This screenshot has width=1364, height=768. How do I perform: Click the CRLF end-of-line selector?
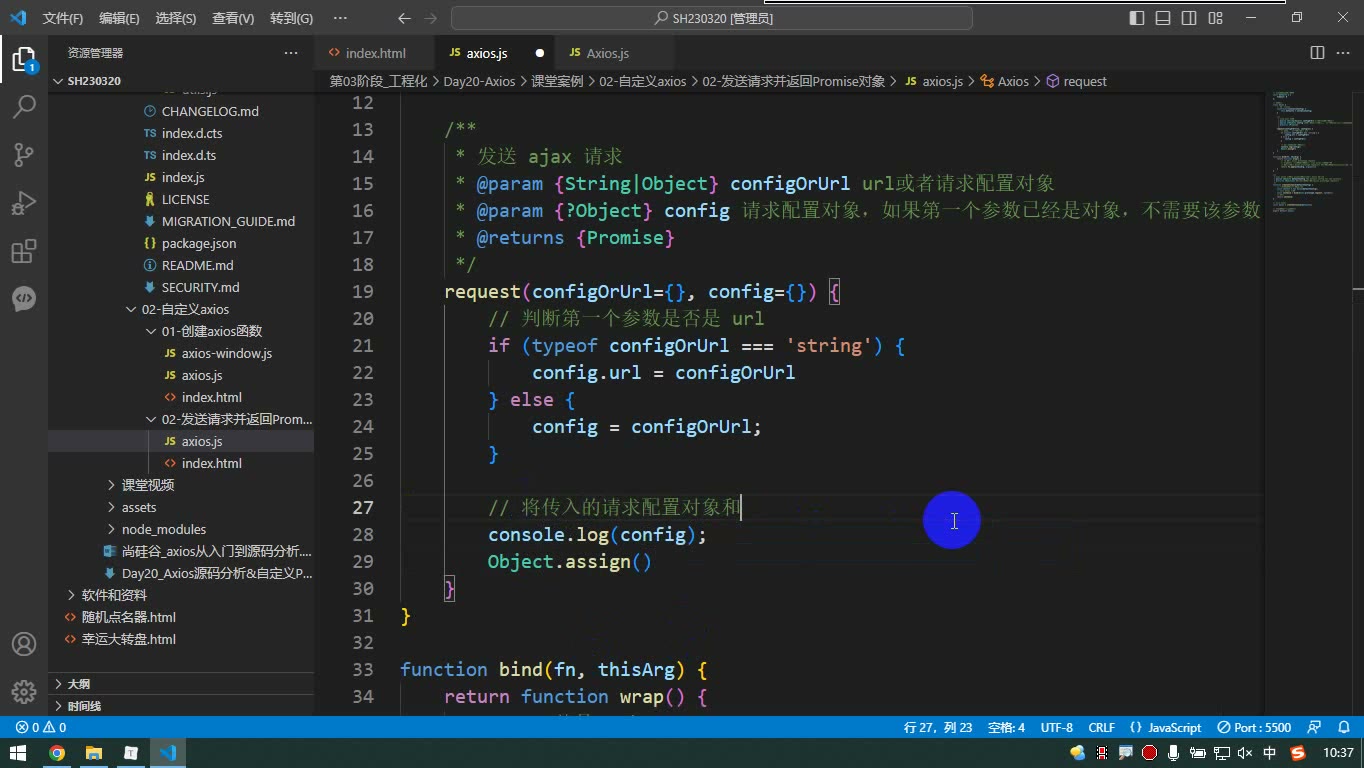(1101, 728)
